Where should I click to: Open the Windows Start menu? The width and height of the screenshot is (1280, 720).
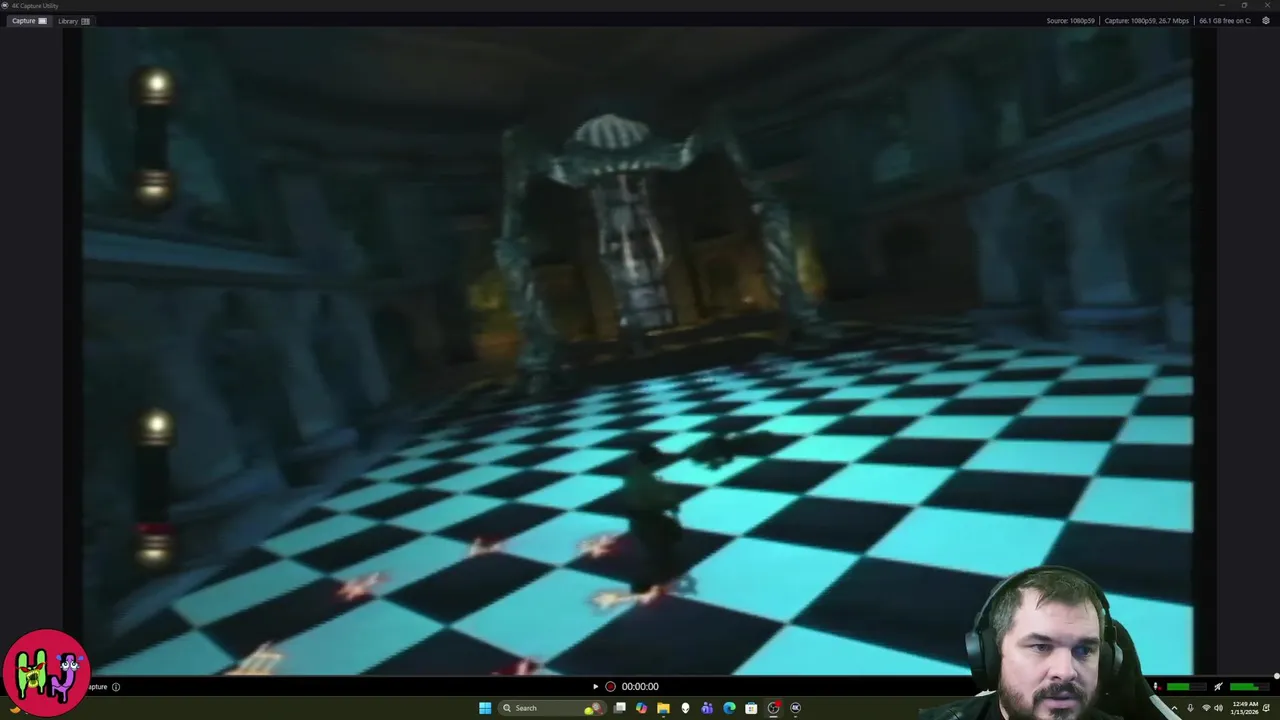pos(485,708)
